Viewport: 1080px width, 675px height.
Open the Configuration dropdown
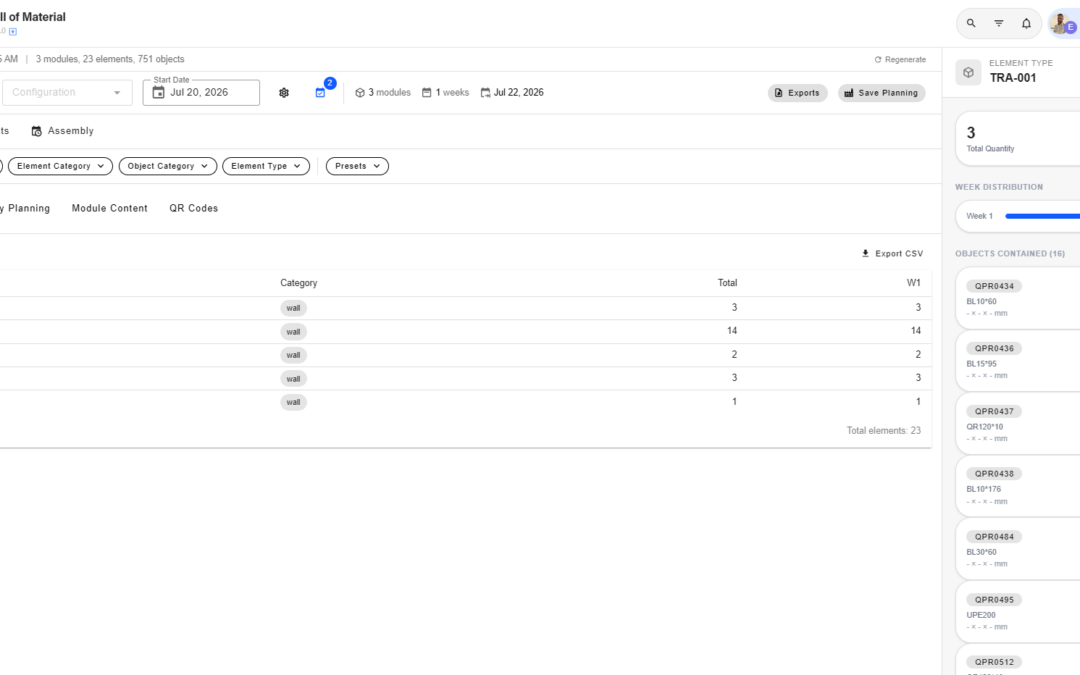click(x=67, y=92)
